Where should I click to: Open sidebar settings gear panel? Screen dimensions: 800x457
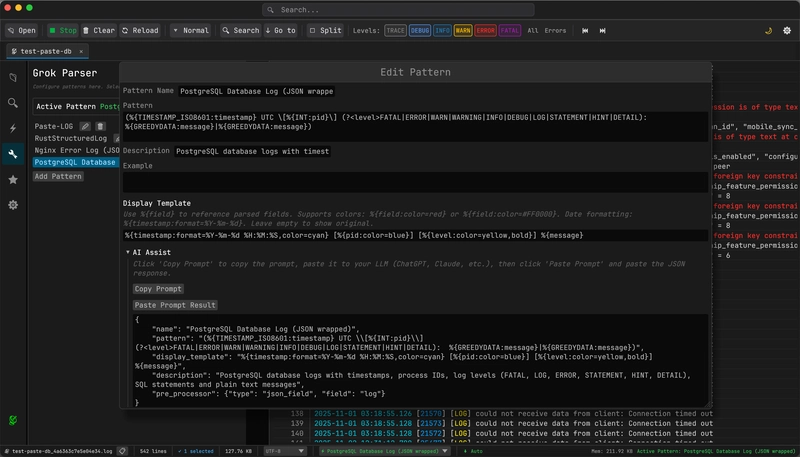13,205
